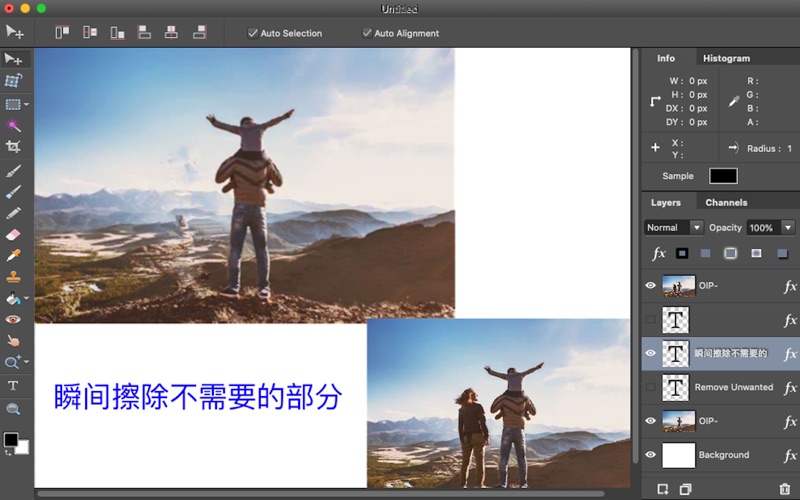Viewport: 800px width, 500px height.
Task: Select the Text tool
Action: tap(14, 385)
